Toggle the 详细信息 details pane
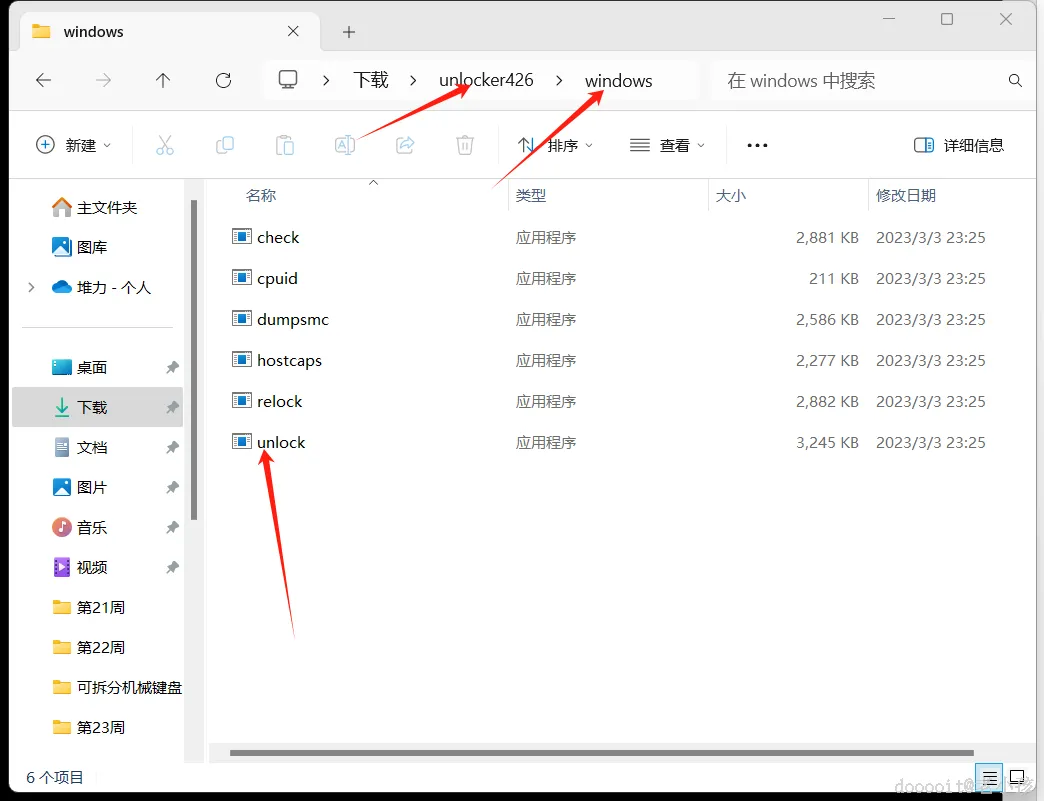Viewport: 1044px width, 801px height. (x=957, y=145)
